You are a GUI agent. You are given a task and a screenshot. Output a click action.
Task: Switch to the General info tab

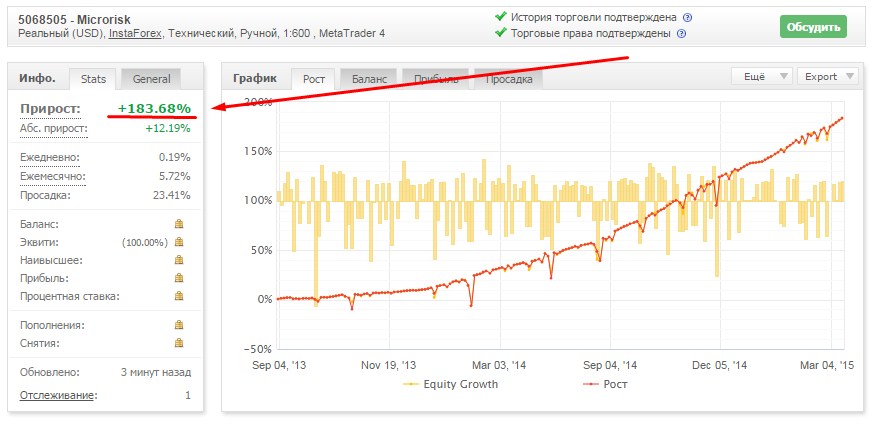coord(151,79)
